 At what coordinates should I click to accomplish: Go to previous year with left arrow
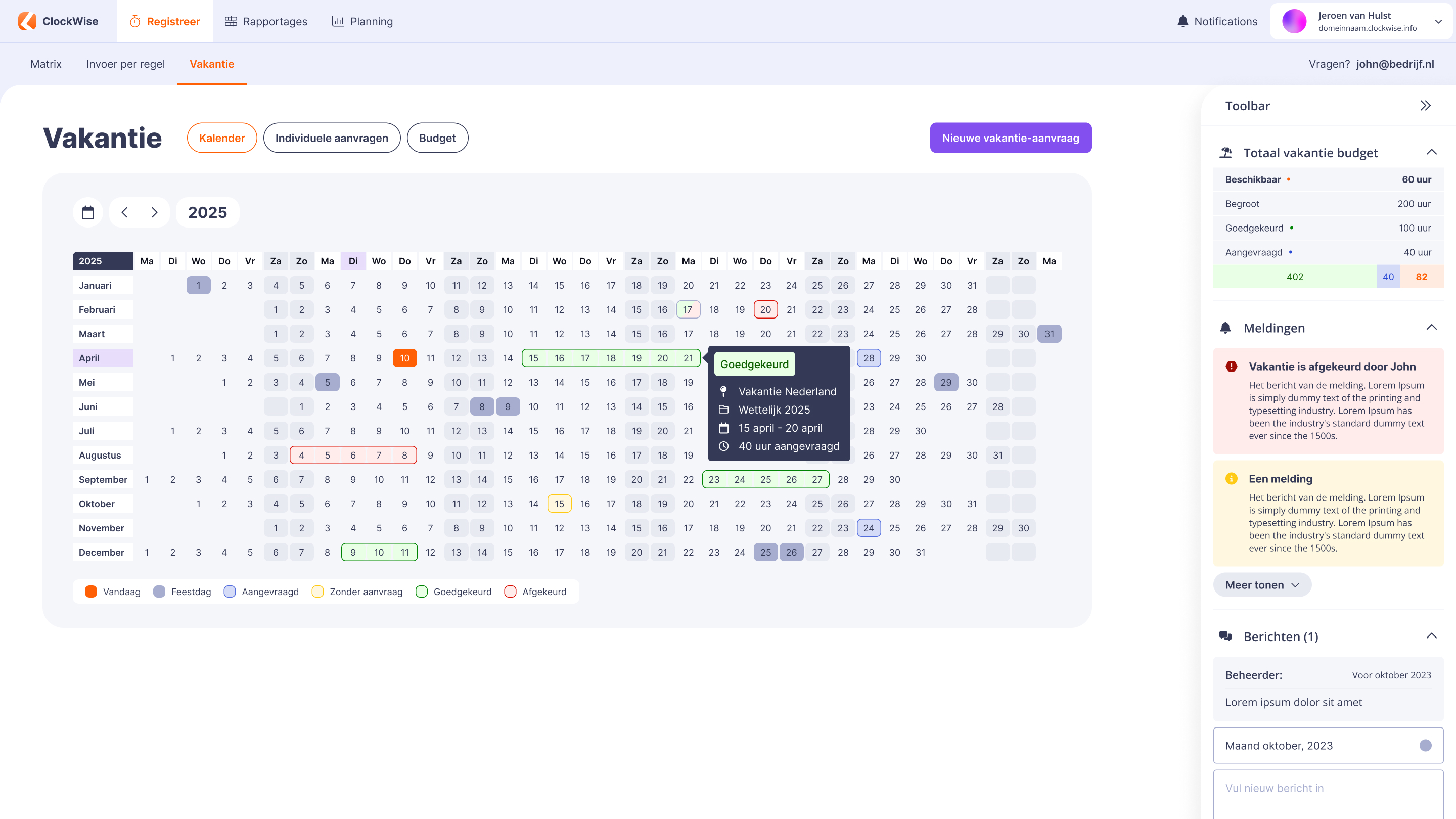click(124, 212)
